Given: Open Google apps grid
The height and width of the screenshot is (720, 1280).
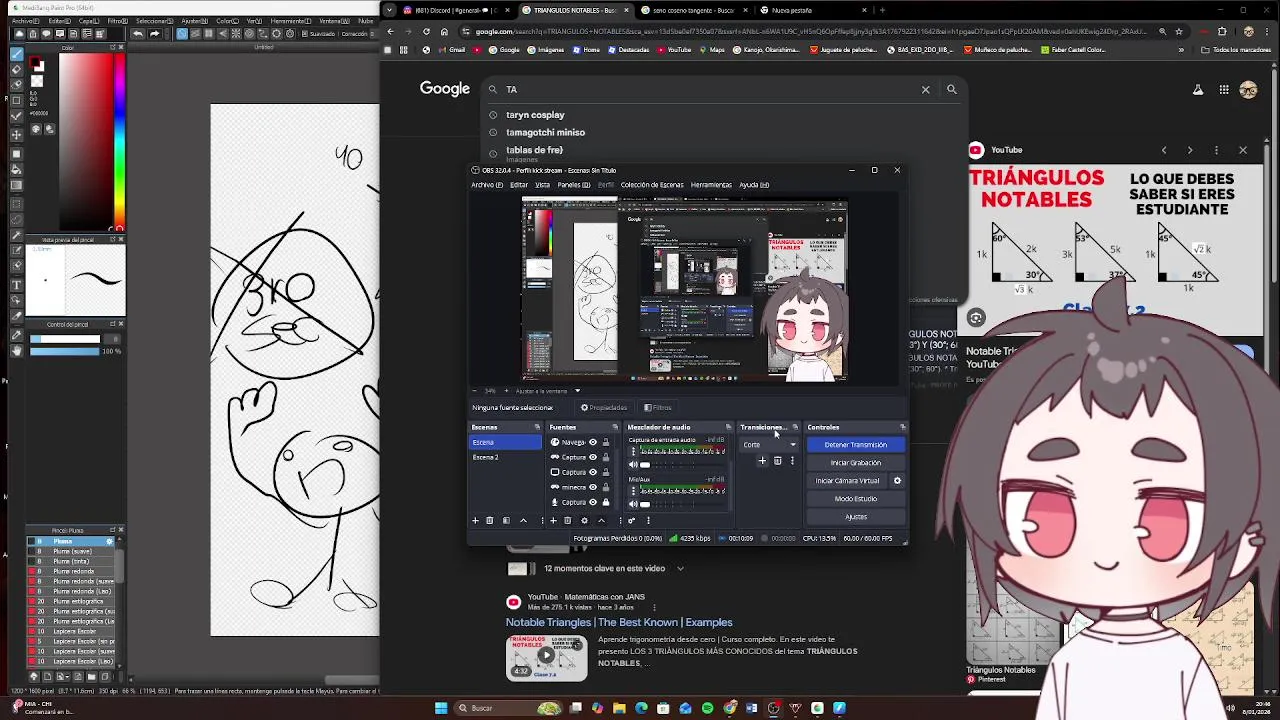Looking at the screenshot, I should coord(1223,89).
